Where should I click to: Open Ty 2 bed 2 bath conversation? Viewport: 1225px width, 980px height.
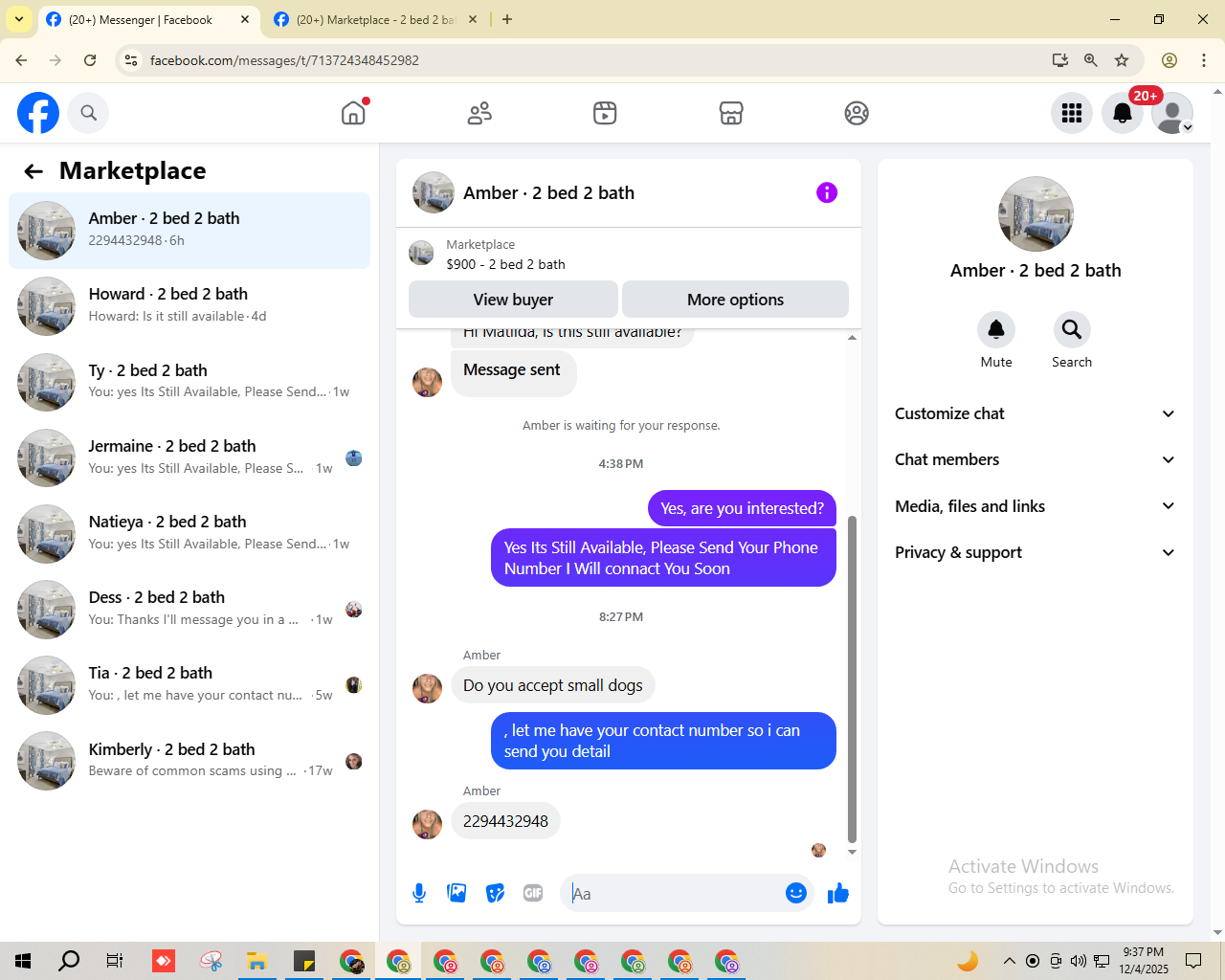coord(189,382)
